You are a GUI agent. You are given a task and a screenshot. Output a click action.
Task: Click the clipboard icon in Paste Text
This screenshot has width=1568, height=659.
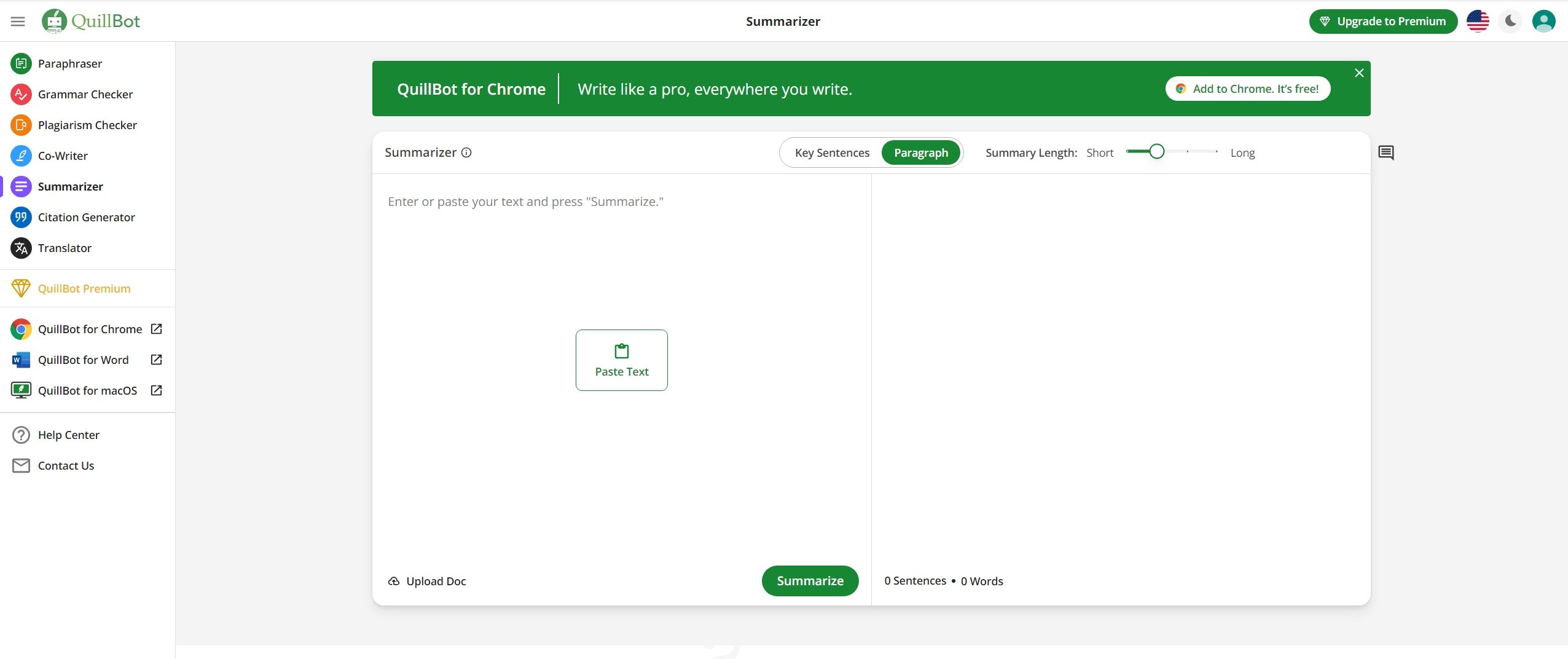(622, 350)
